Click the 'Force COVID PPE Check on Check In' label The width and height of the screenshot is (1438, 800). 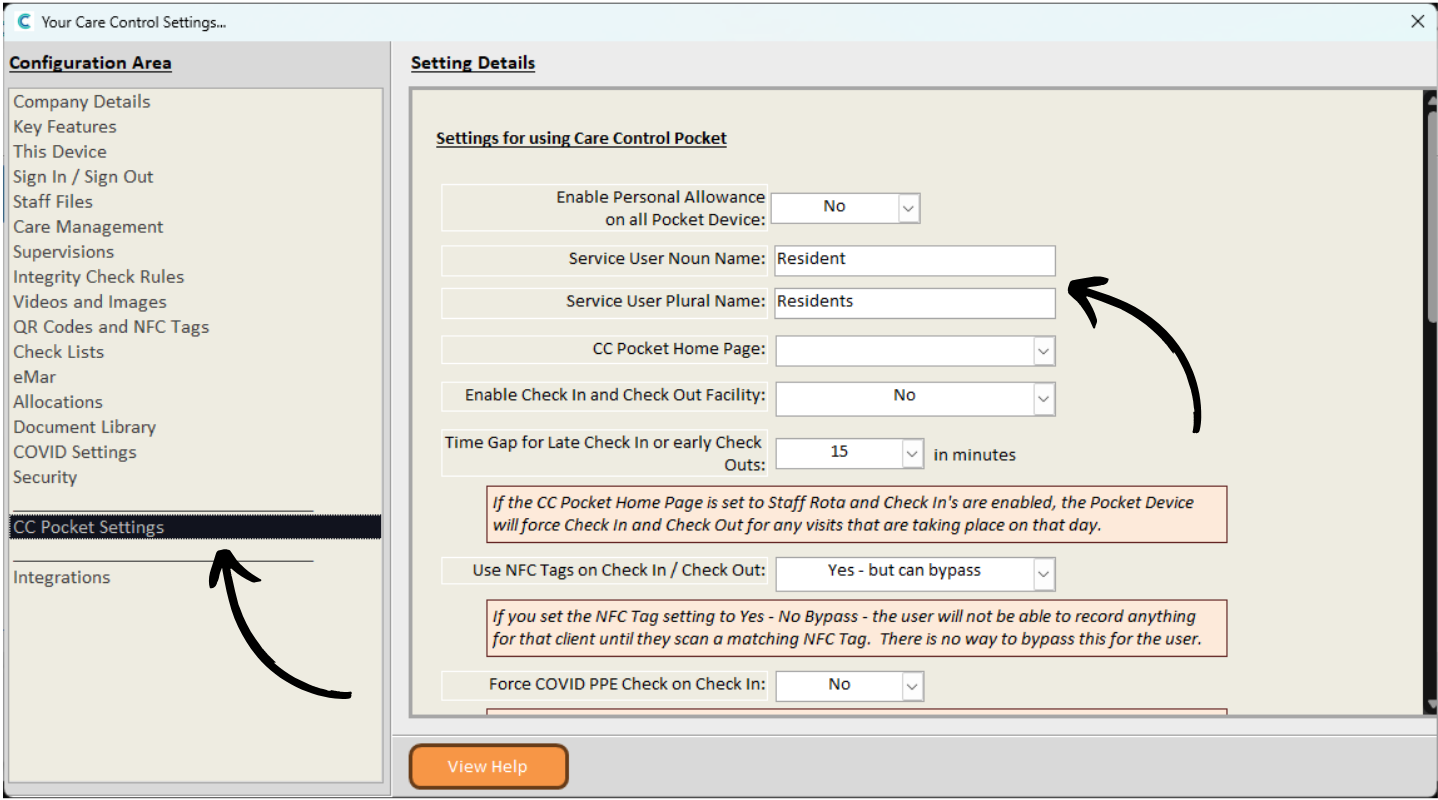605,685
